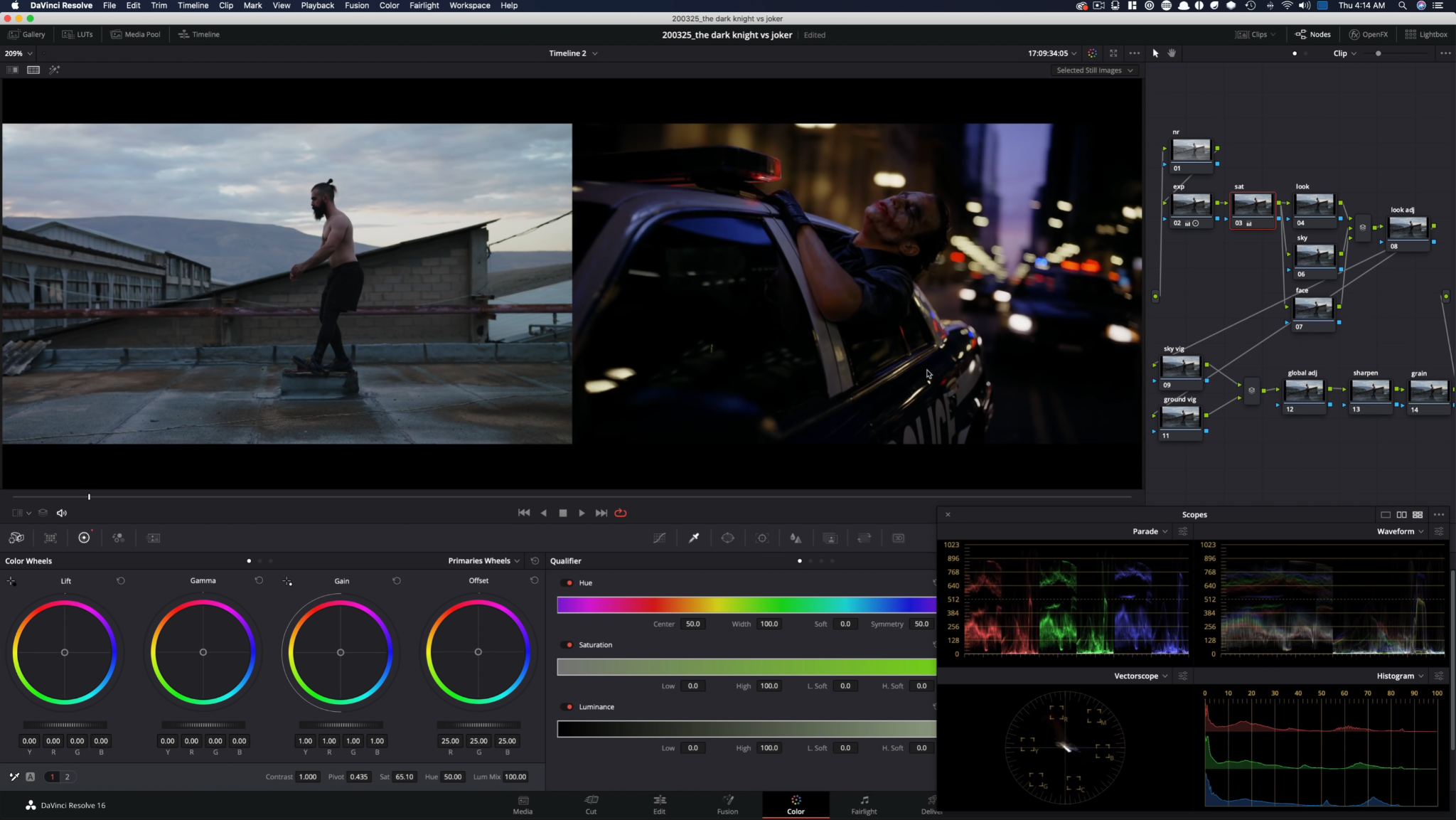
Task: Open the Selected Still Images dropdown
Action: tap(1094, 70)
